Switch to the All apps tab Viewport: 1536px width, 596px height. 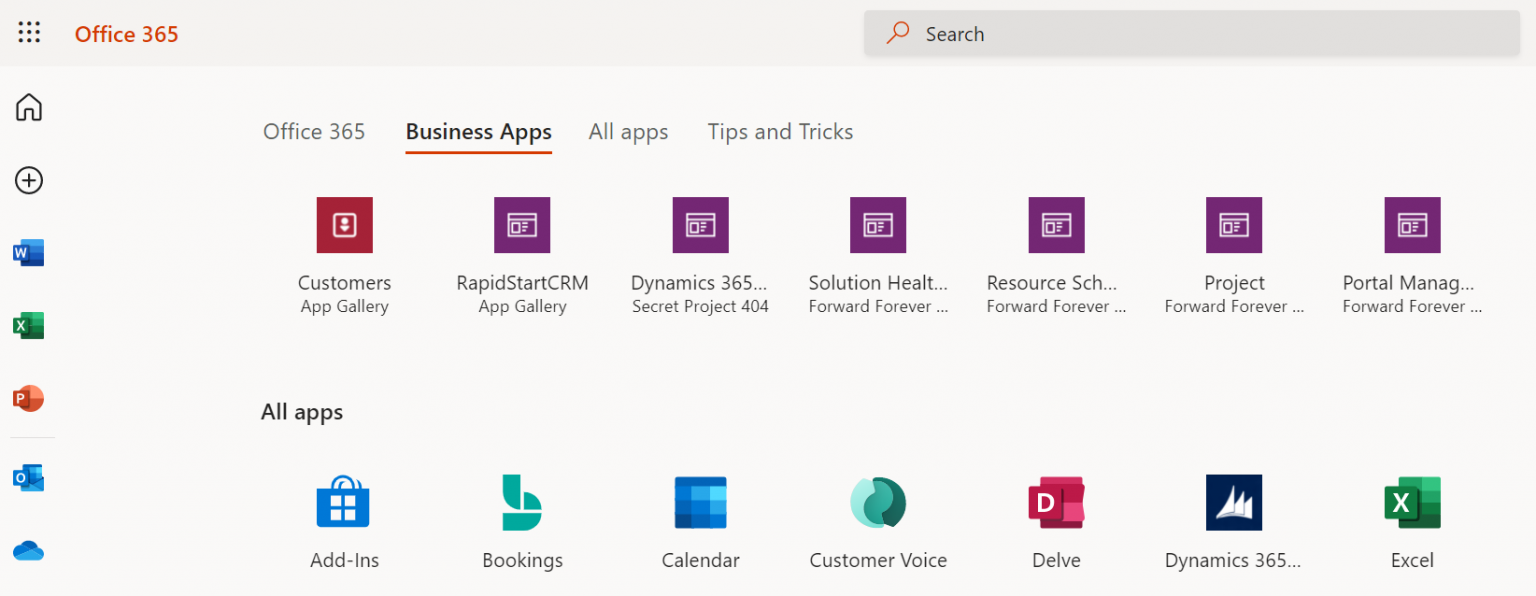coord(628,132)
